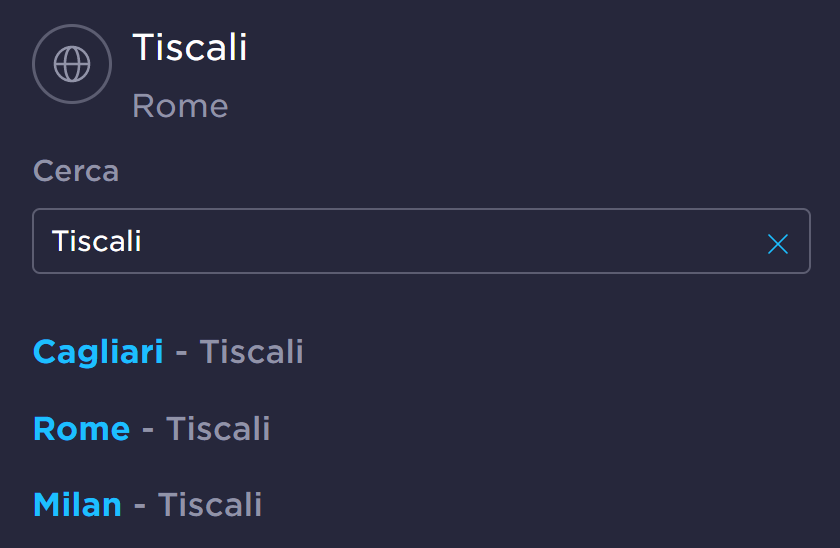Click the bold Rome city name in results
Viewport: 840px width, 548px height.
[x=81, y=429]
